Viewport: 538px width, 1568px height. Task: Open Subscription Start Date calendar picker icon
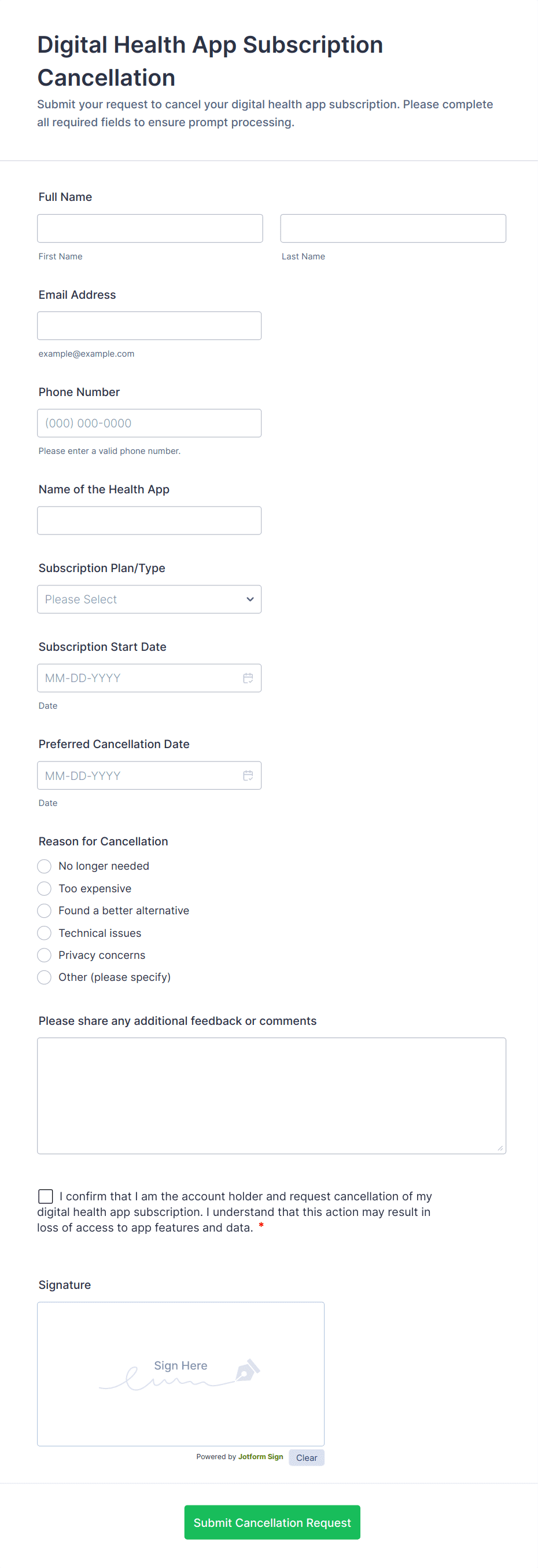click(248, 678)
